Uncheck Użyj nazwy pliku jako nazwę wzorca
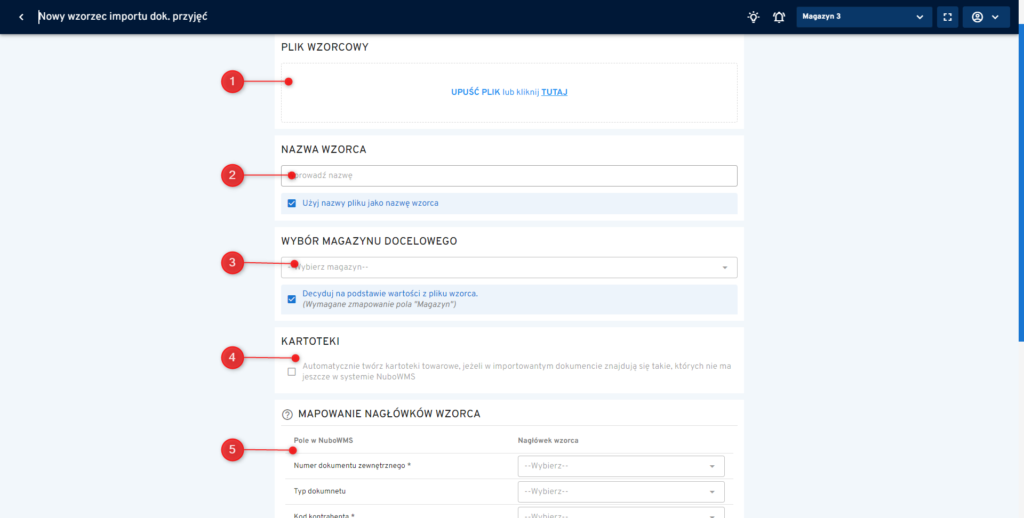Viewport: 1024px width, 518px height. tap(292, 203)
